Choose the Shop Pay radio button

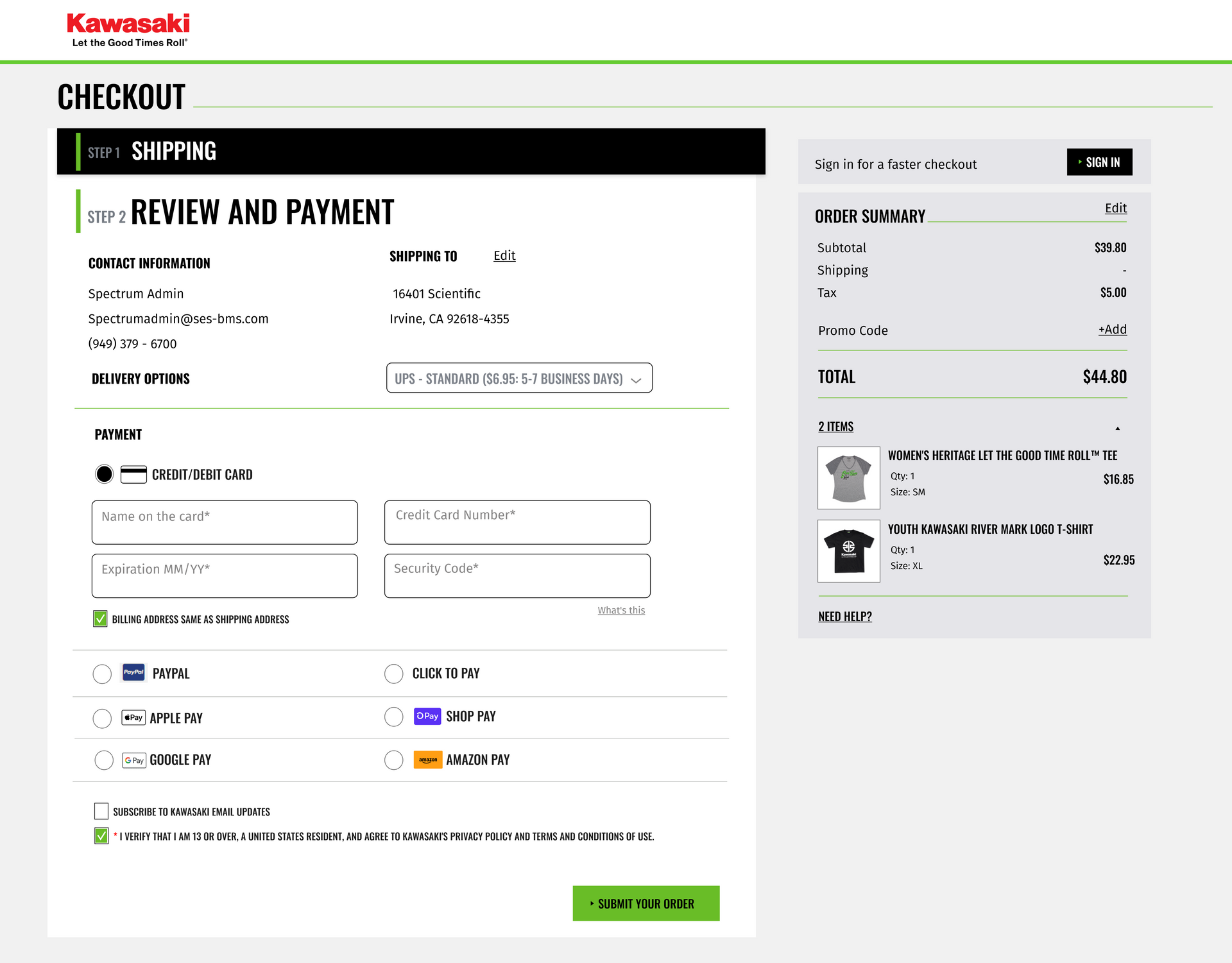(x=393, y=717)
